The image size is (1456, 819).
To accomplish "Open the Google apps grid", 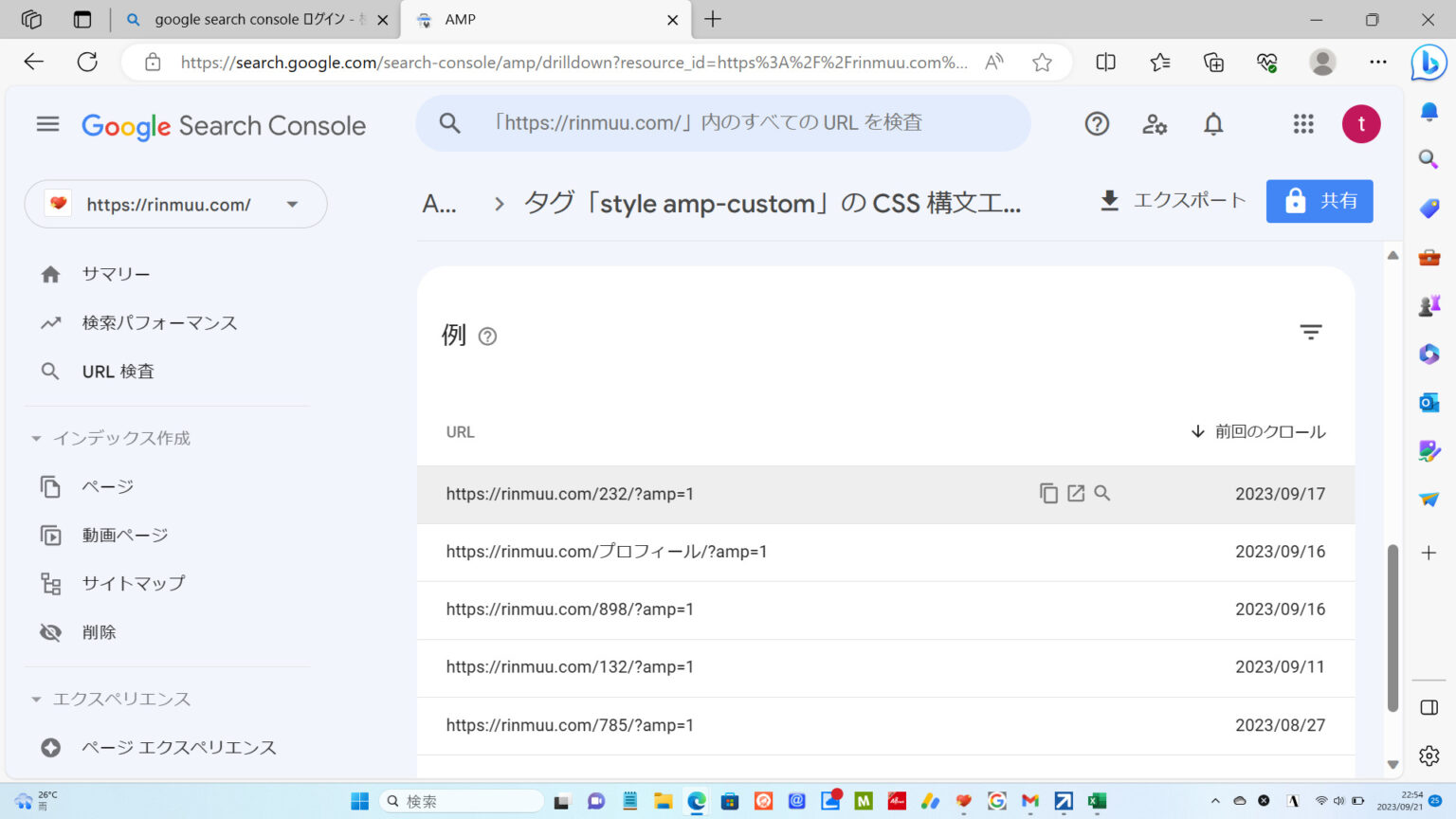I will pos(1303,123).
